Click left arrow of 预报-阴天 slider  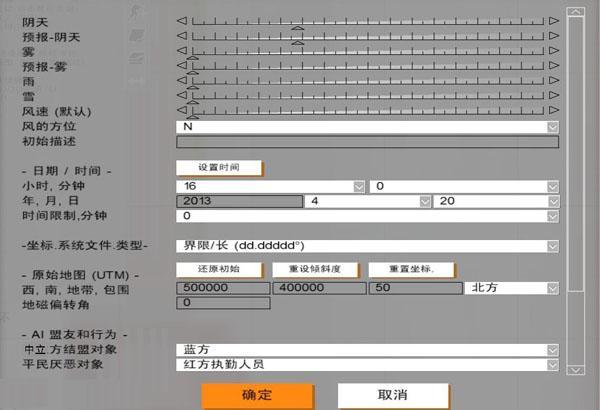pyautogui.click(x=182, y=36)
